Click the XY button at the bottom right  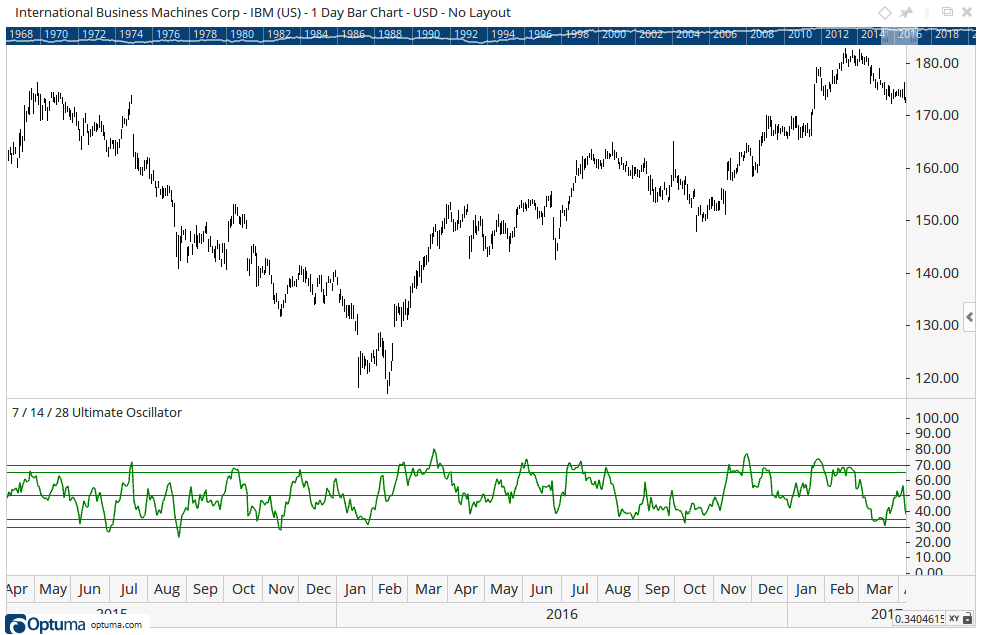coord(954,619)
